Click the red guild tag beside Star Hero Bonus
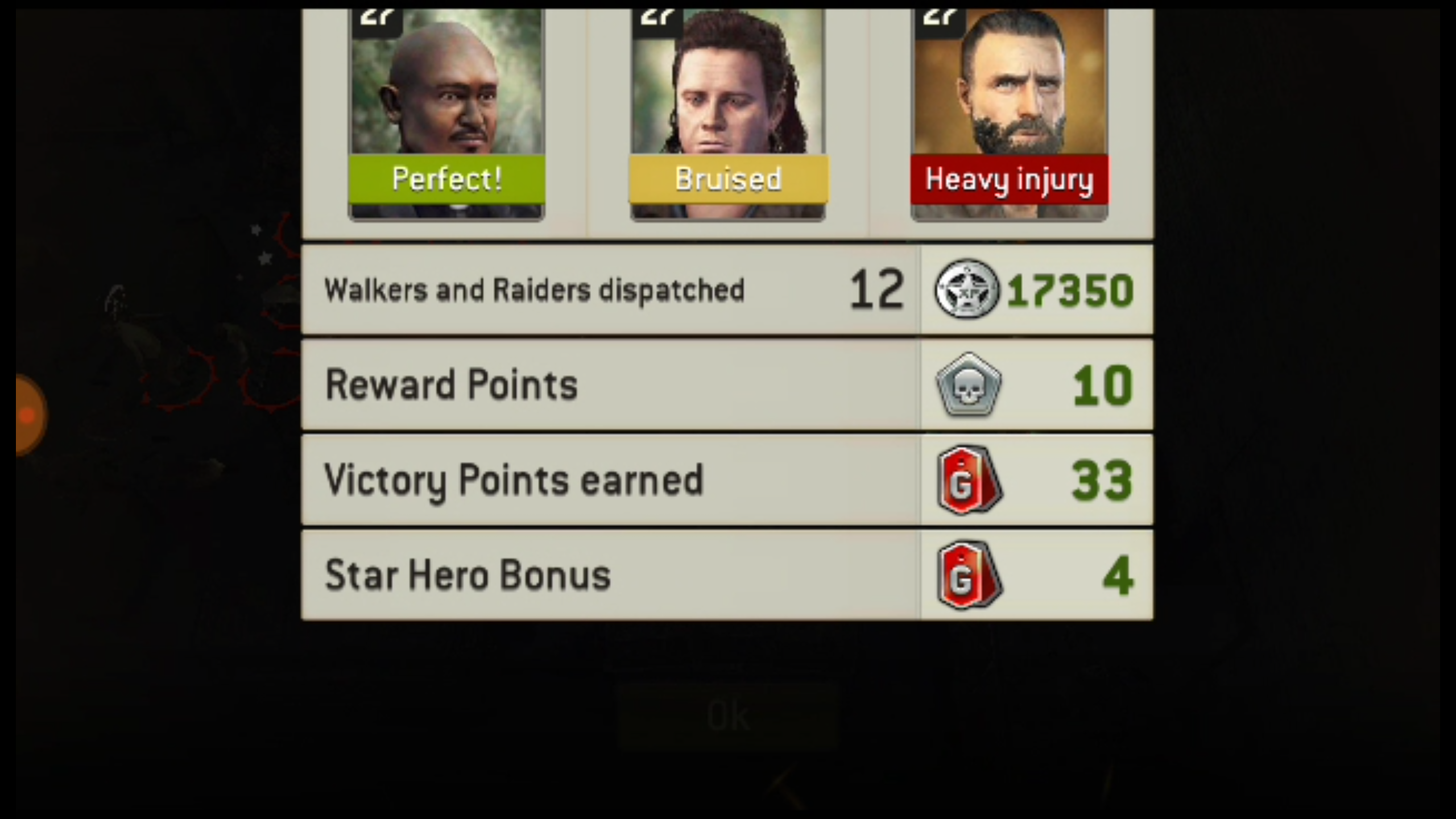This screenshot has height=819, width=1456. pos(969,576)
